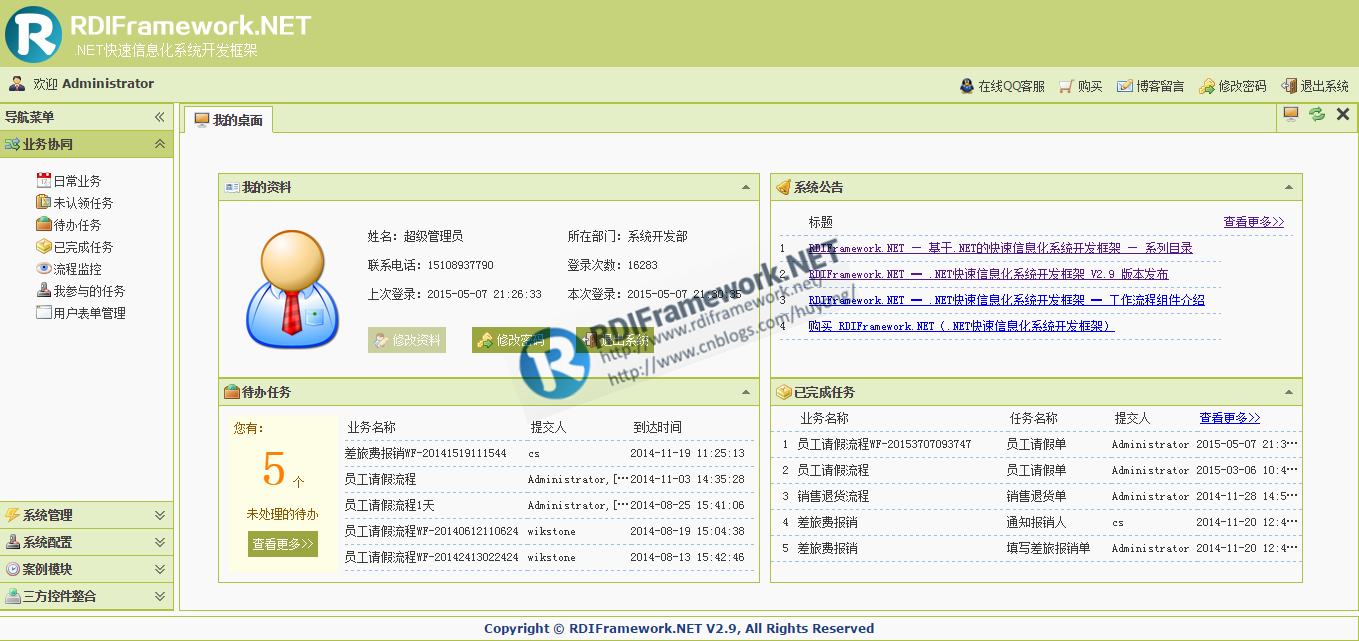Screen dimensions: 1359x641
Task: Open 流程监控 in navigation tree
Action: 77,269
